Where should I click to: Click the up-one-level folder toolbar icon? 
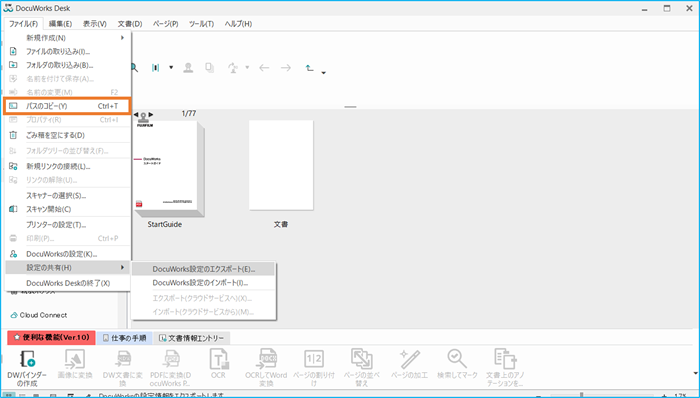click(309, 68)
